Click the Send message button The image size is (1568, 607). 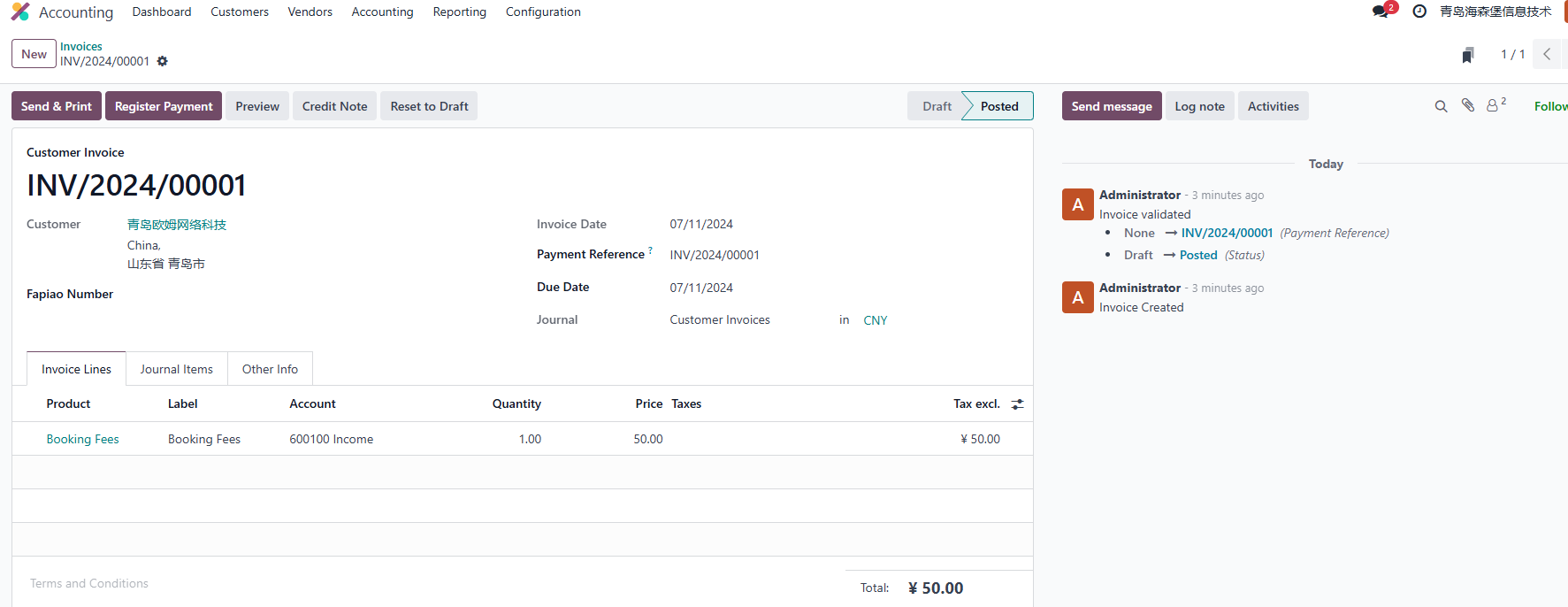point(1112,106)
